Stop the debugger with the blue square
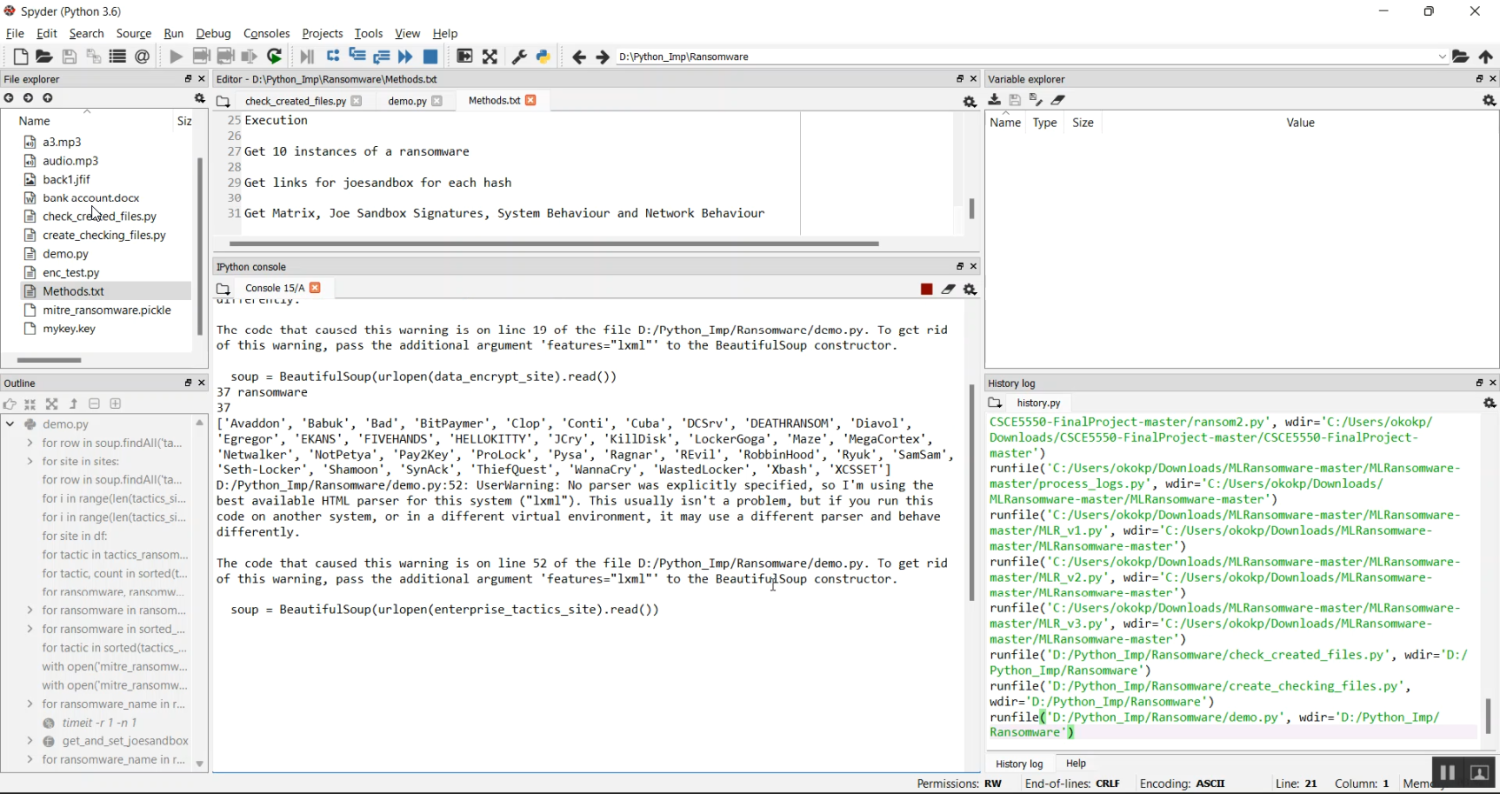 point(431,56)
